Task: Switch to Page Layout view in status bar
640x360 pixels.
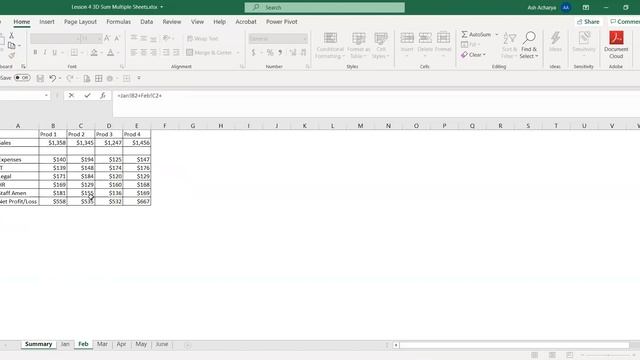Action: point(552,355)
